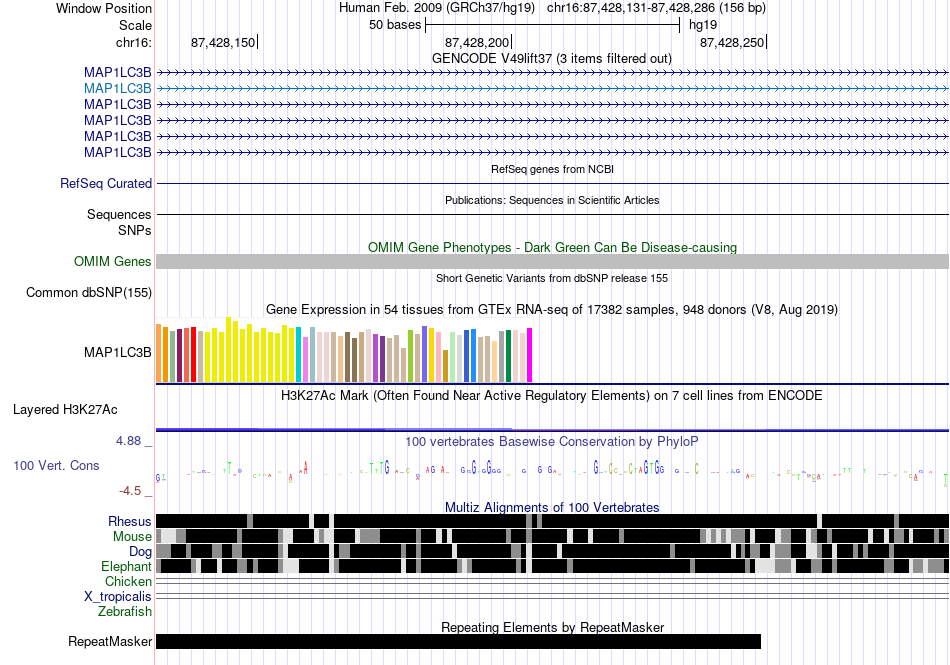
Task: Click the magenta bar ending the GTEx chart
Action: [x=530, y=355]
